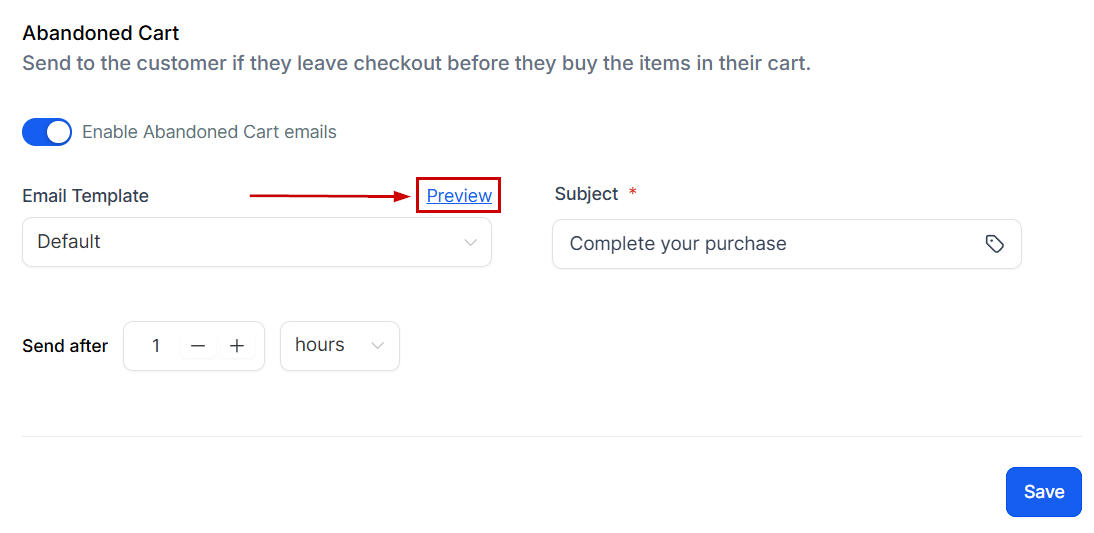The width and height of the screenshot is (1094, 533).
Task: Click the chevron arrow in Email Template box
Action: [470, 243]
